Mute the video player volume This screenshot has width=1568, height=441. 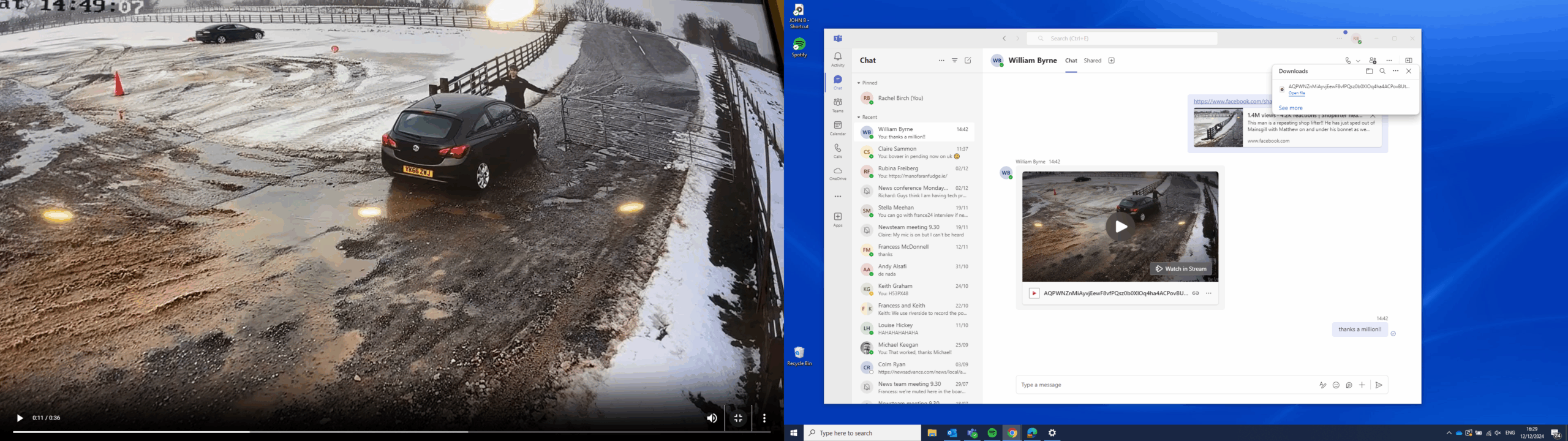coord(711,418)
